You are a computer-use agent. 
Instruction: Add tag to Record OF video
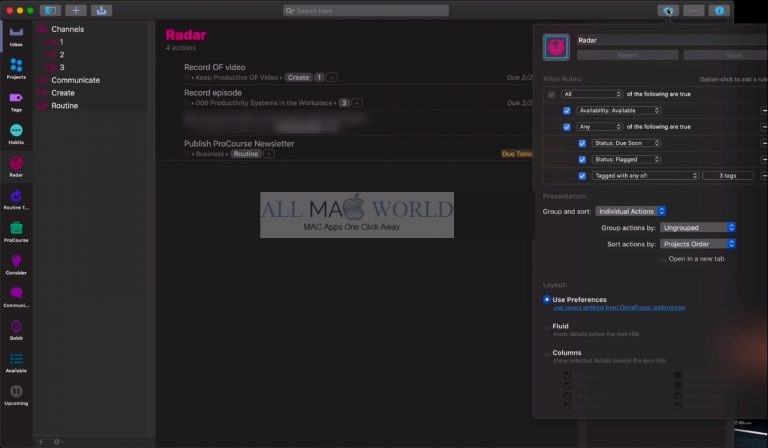click(x=332, y=77)
